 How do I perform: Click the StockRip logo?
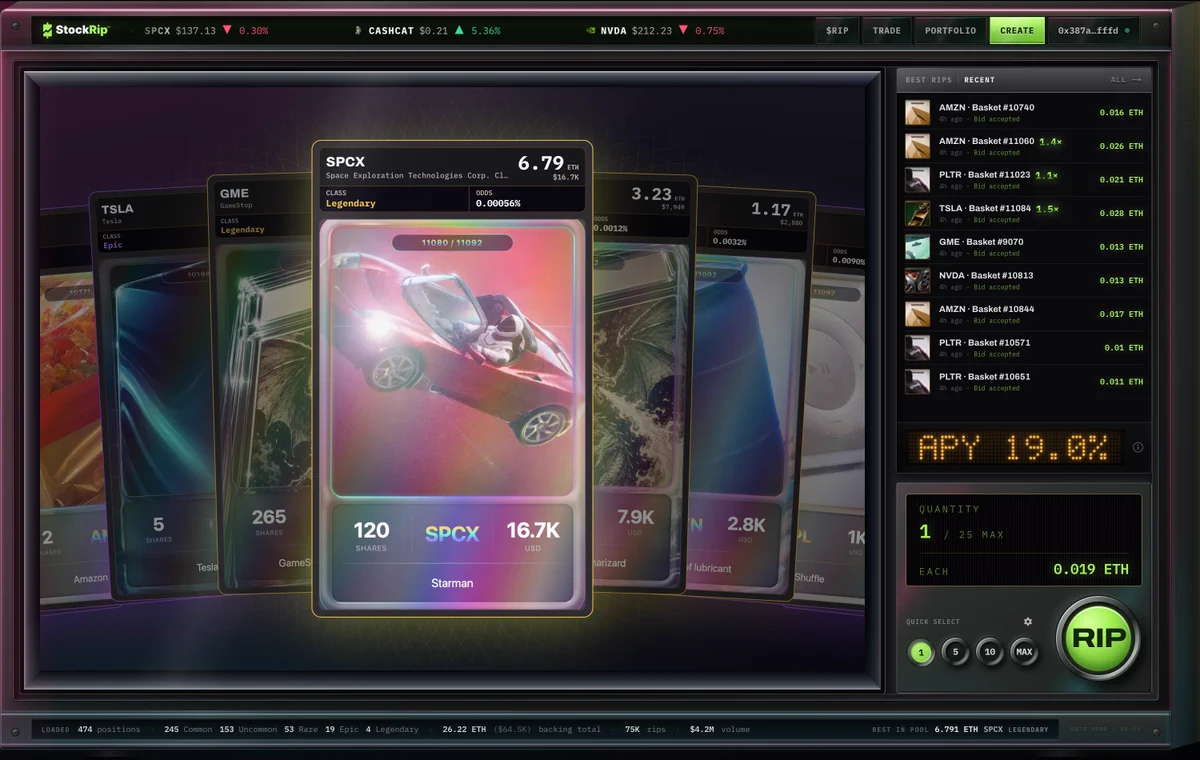click(75, 30)
